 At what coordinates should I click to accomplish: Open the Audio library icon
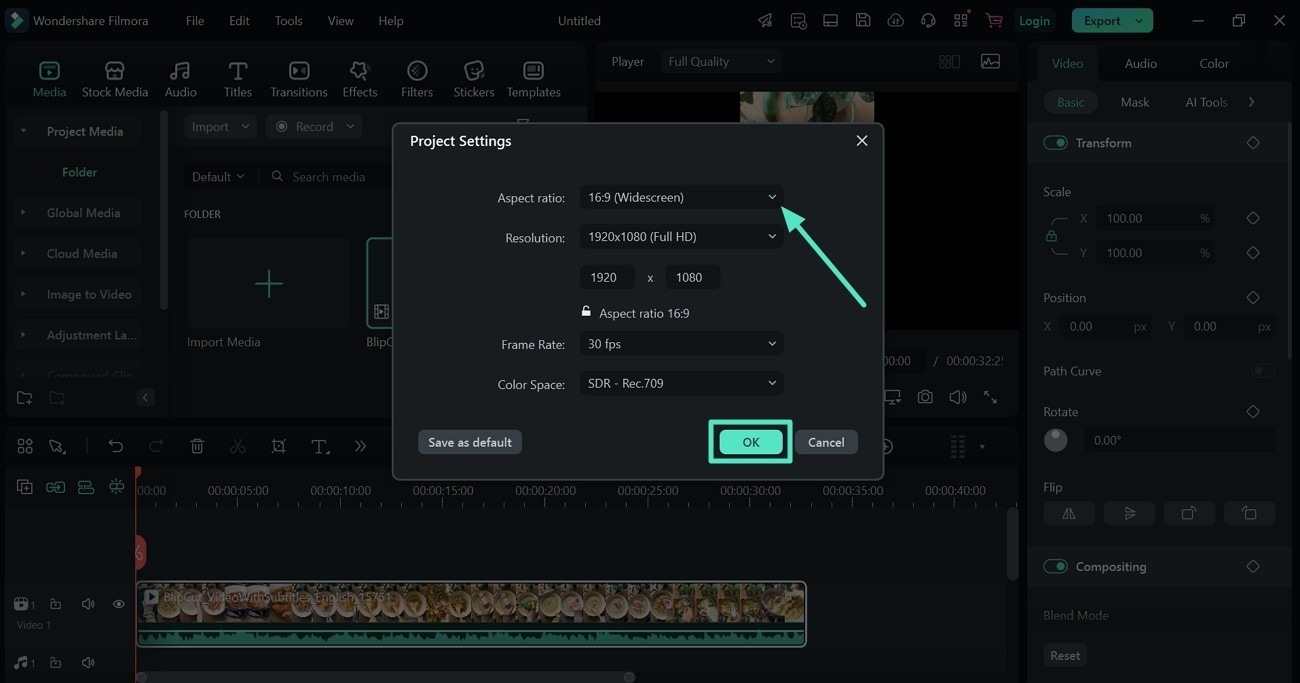(180, 71)
